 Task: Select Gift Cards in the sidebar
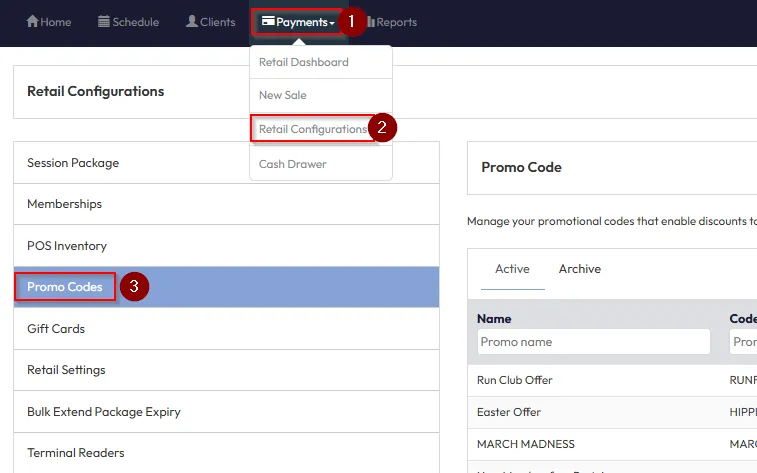pyautogui.click(x=56, y=329)
